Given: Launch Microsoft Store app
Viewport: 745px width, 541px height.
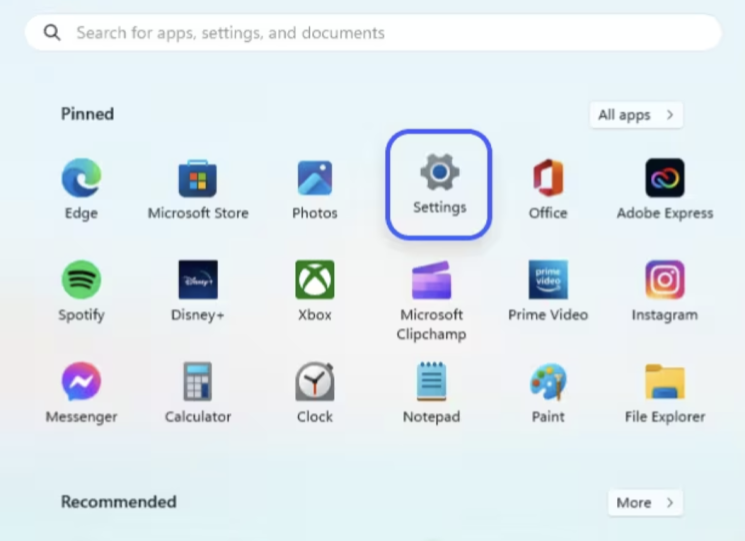Looking at the screenshot, I should coord(198,189).
